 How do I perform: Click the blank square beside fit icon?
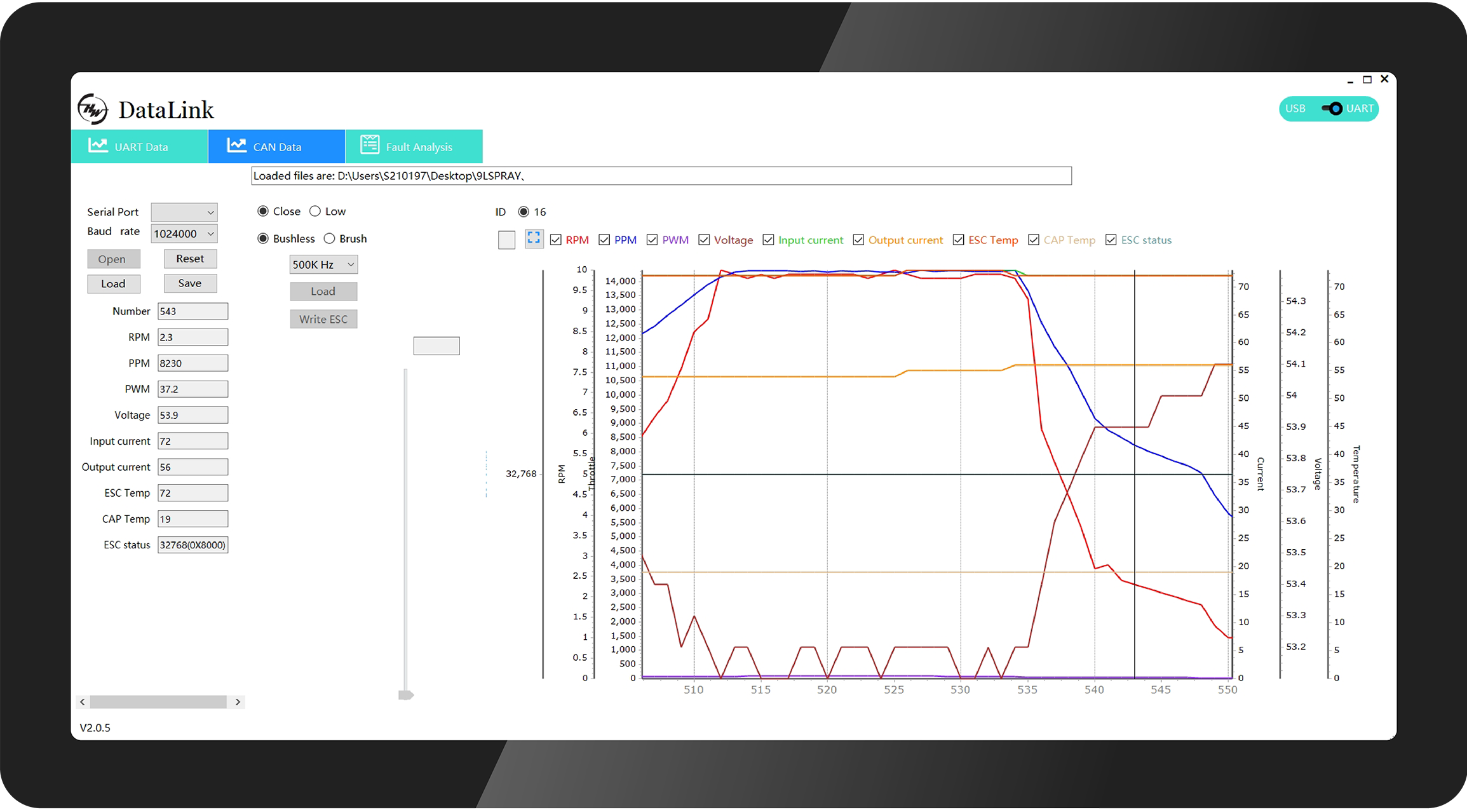[x=506, y=240]
